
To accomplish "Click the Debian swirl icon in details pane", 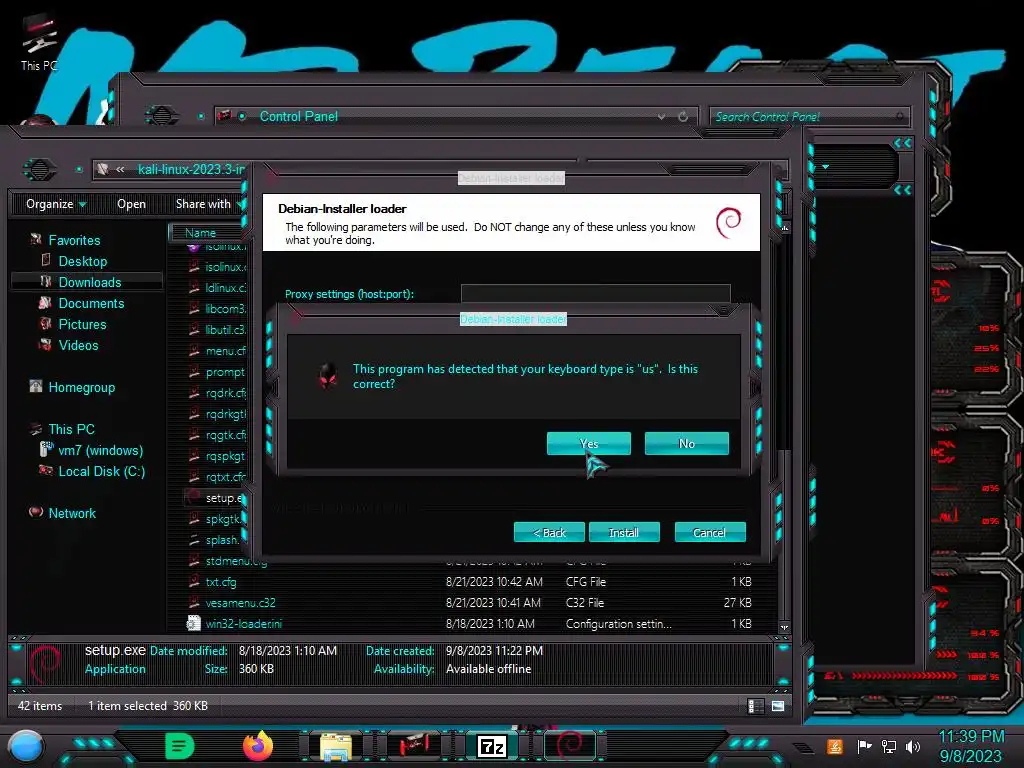I will [x=44, y=662].
